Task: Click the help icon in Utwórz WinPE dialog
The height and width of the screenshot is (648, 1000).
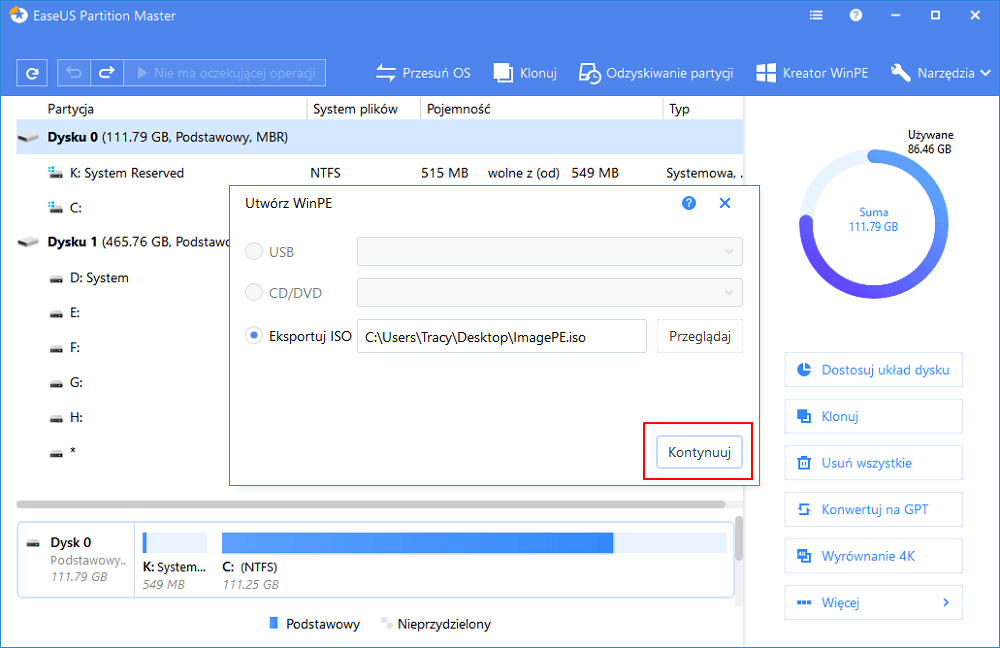Action: (x=689, y=203)
